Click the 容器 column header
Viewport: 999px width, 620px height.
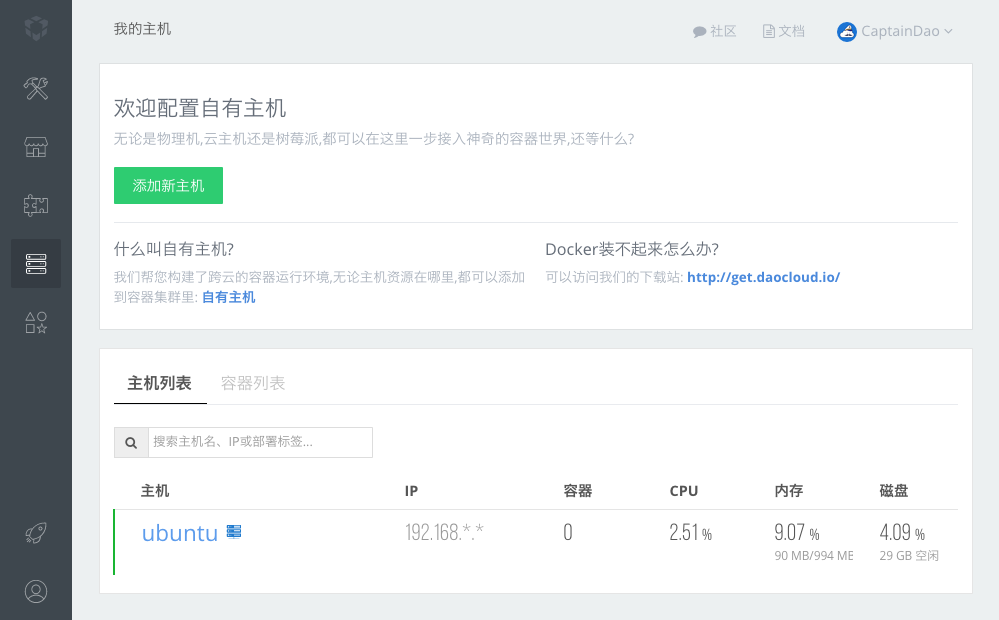tap(578, 491)
